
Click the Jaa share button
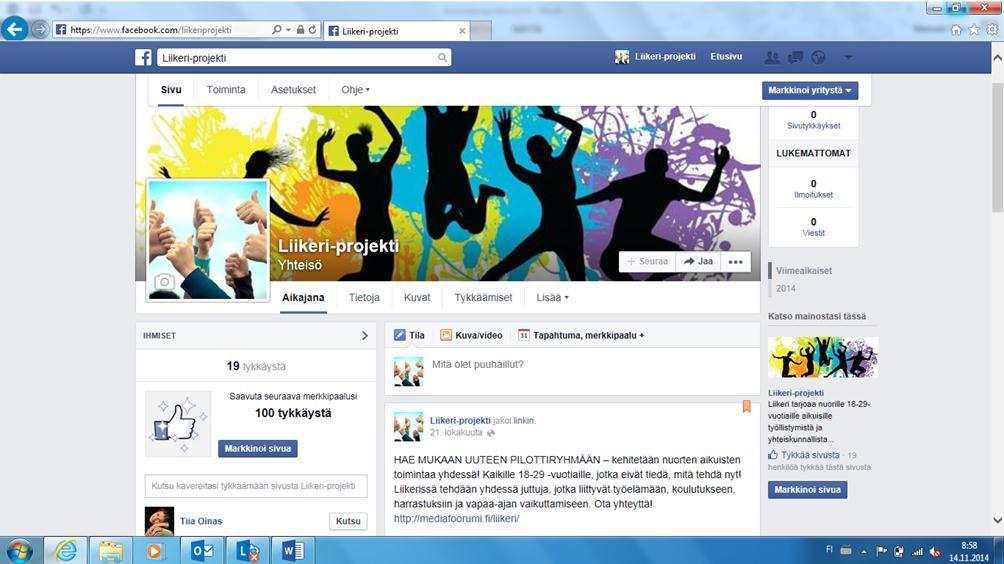click(x=699, y=261)
